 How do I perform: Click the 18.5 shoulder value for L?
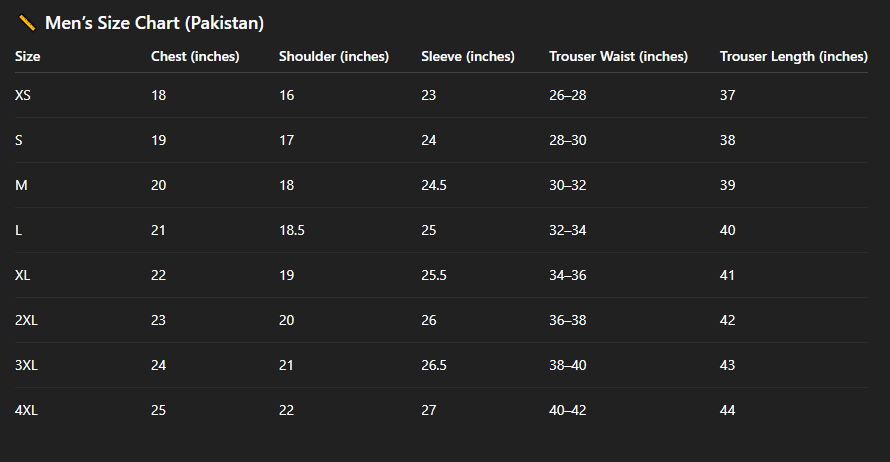tap(292, 230)
